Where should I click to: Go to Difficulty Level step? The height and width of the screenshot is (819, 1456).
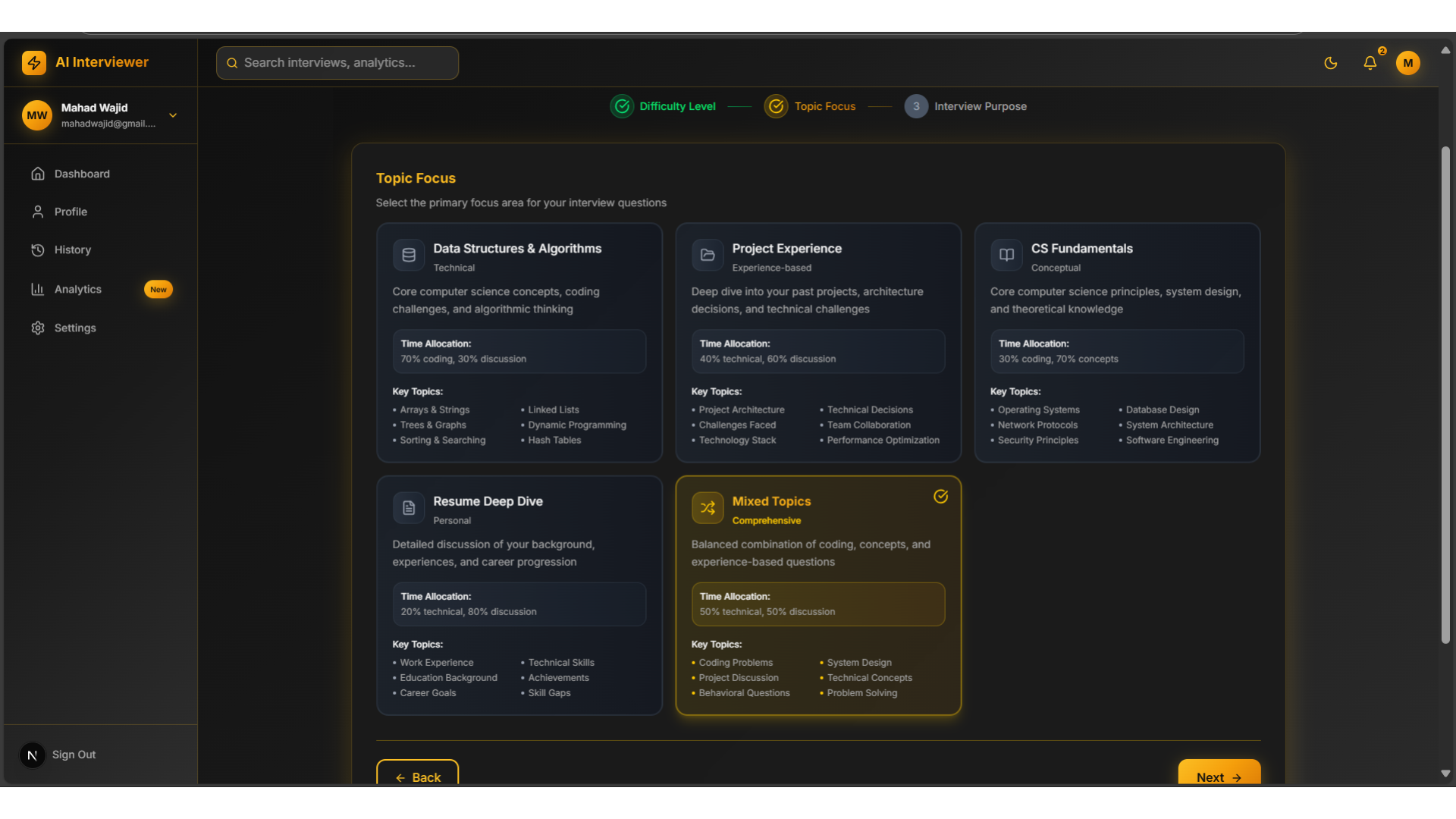[x=664, y=106]
